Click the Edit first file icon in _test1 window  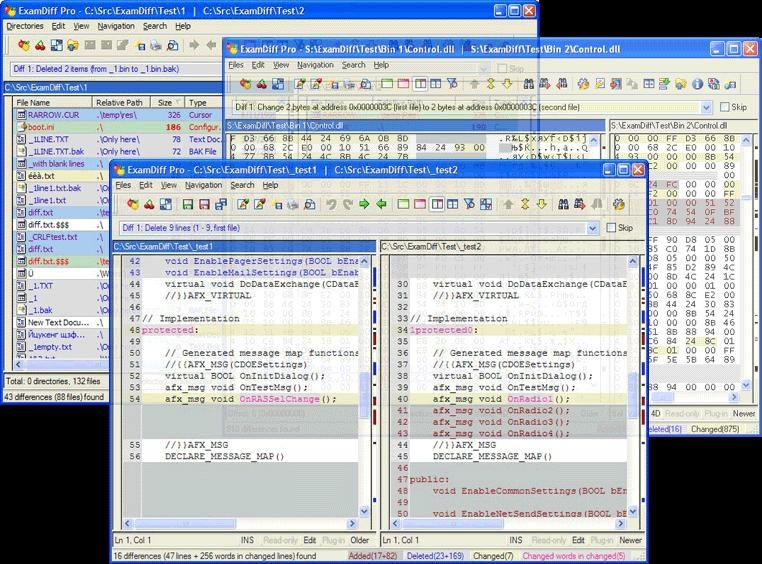pos(243,205)
